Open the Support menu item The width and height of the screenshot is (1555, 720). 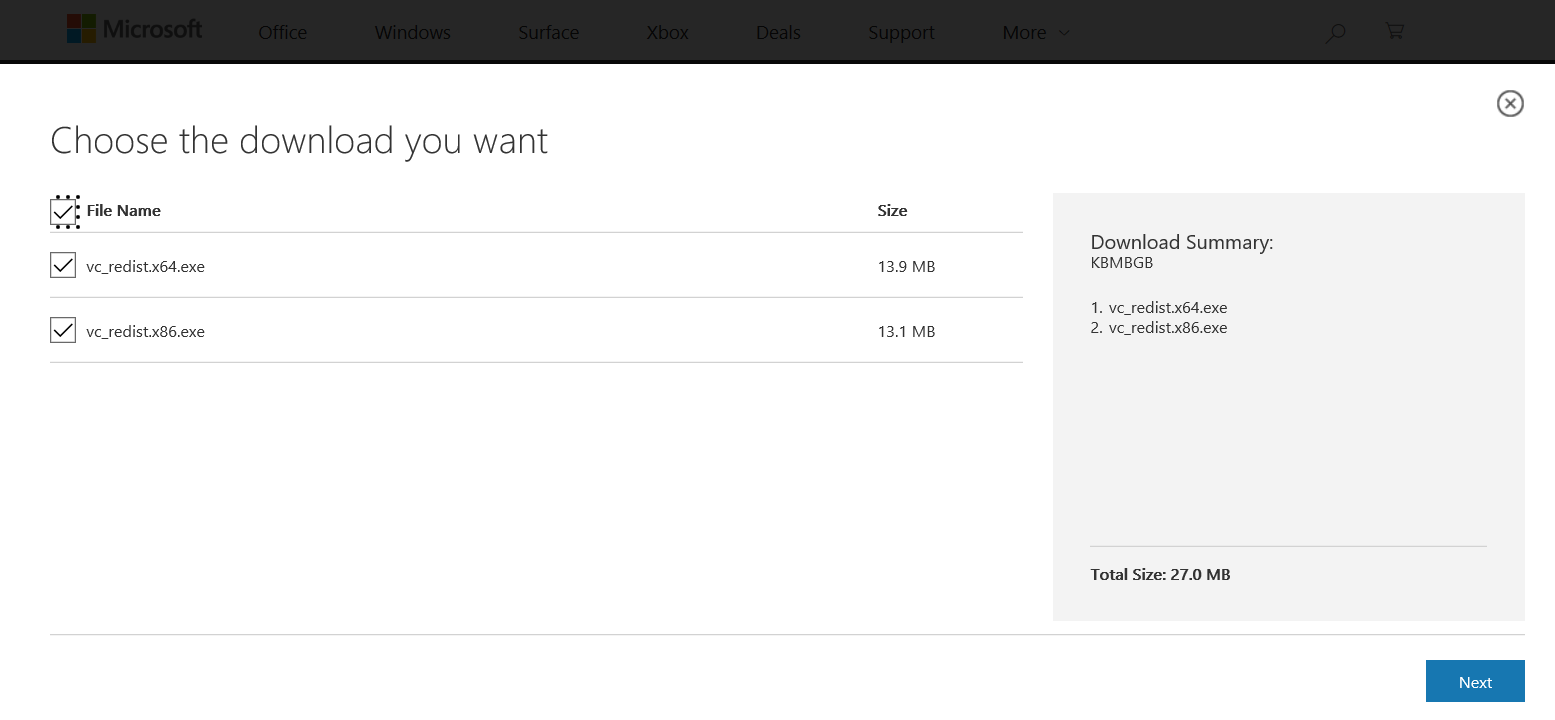(901, 33)
